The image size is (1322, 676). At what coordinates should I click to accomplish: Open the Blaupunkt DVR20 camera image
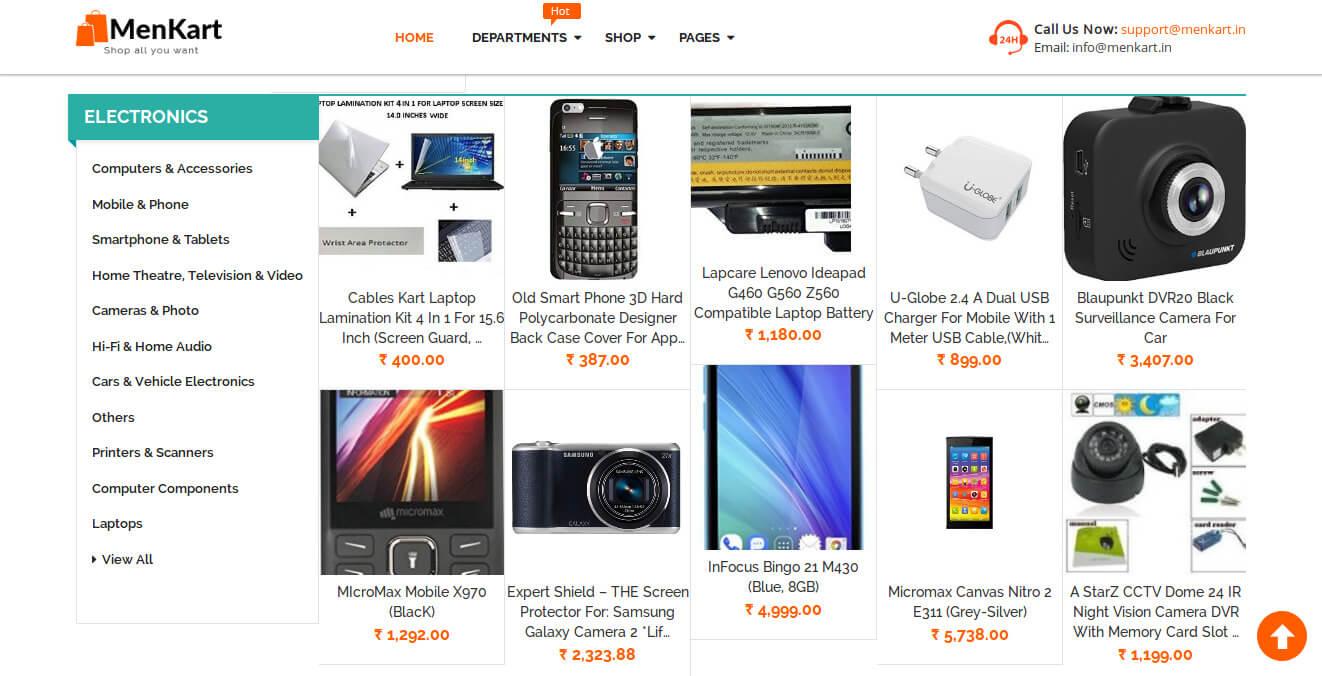[1155, 188]
